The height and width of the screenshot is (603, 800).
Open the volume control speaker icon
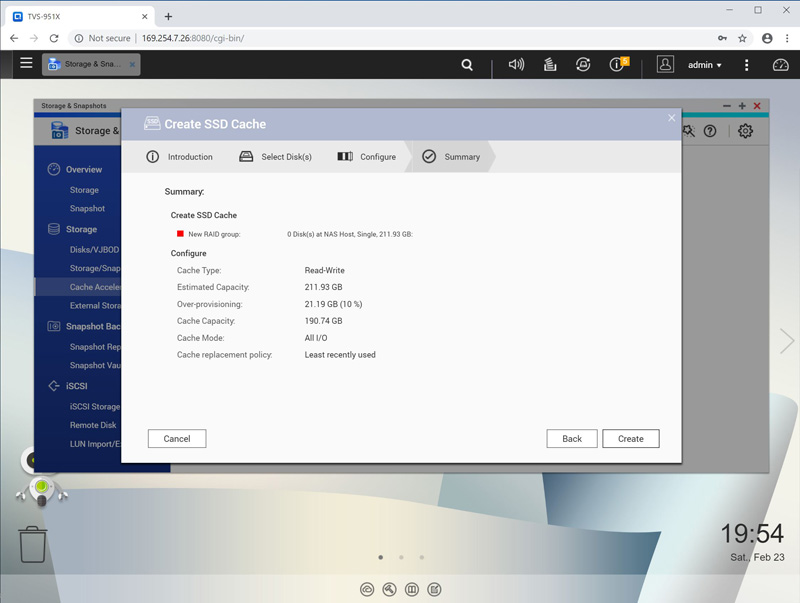[x=516, y=64]
